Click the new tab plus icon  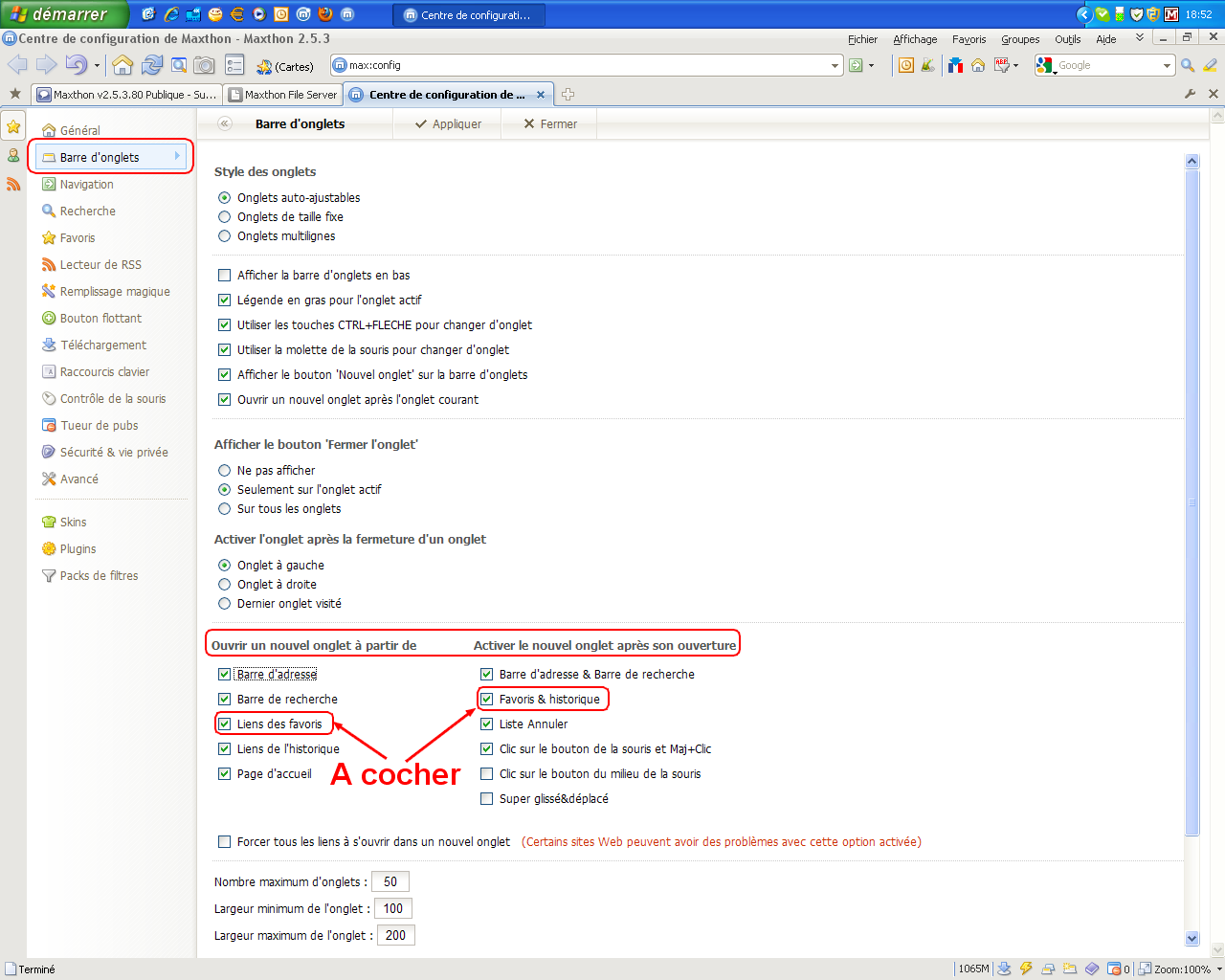pos(568,94)
